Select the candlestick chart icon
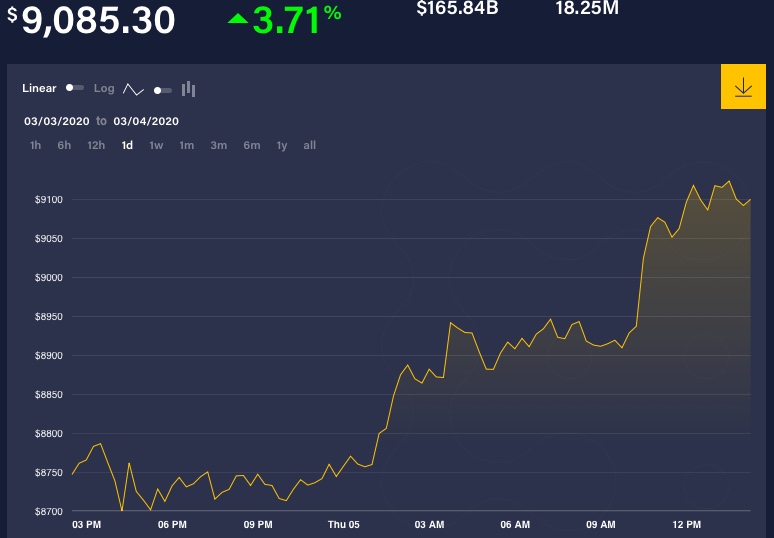The image size is (774, 538). pyautogui.click(x=188, y=89)
